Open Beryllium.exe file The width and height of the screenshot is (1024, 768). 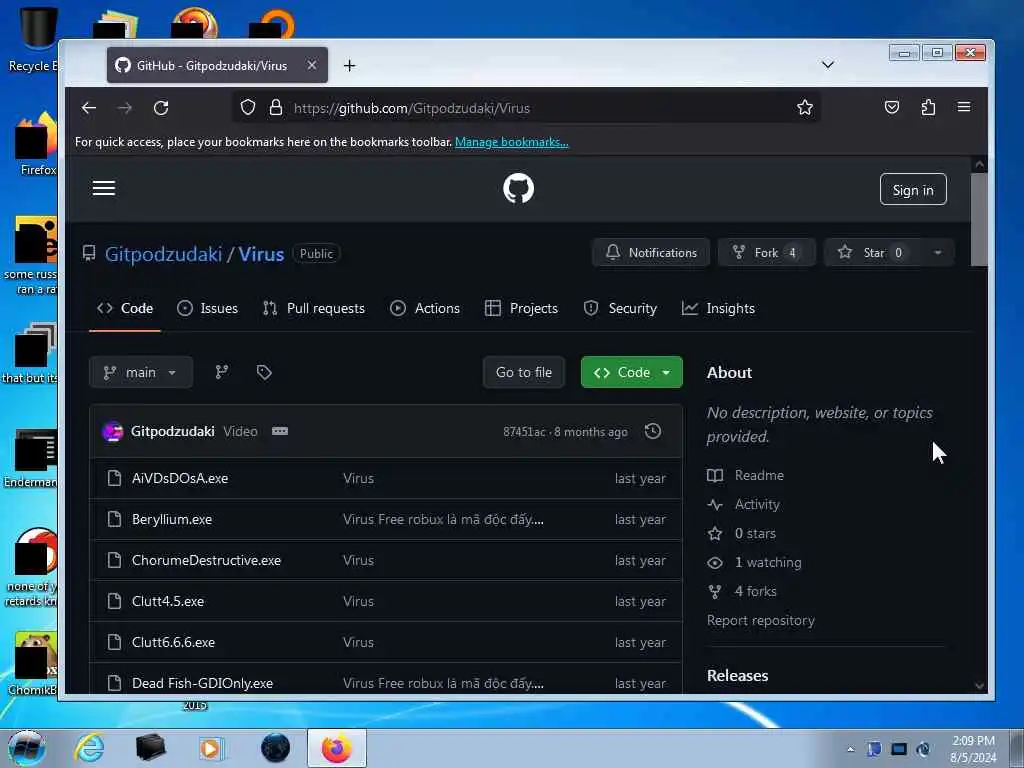(172, 519)
